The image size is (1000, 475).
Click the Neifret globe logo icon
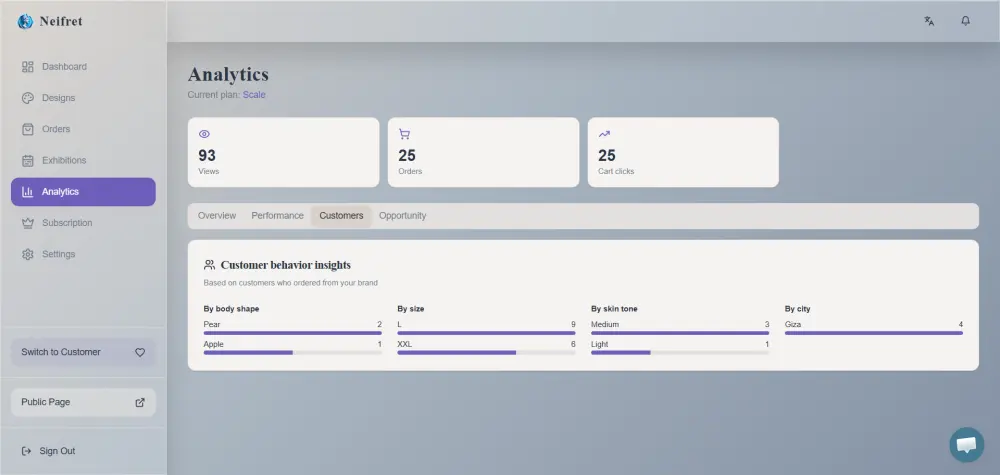(25, 22)
